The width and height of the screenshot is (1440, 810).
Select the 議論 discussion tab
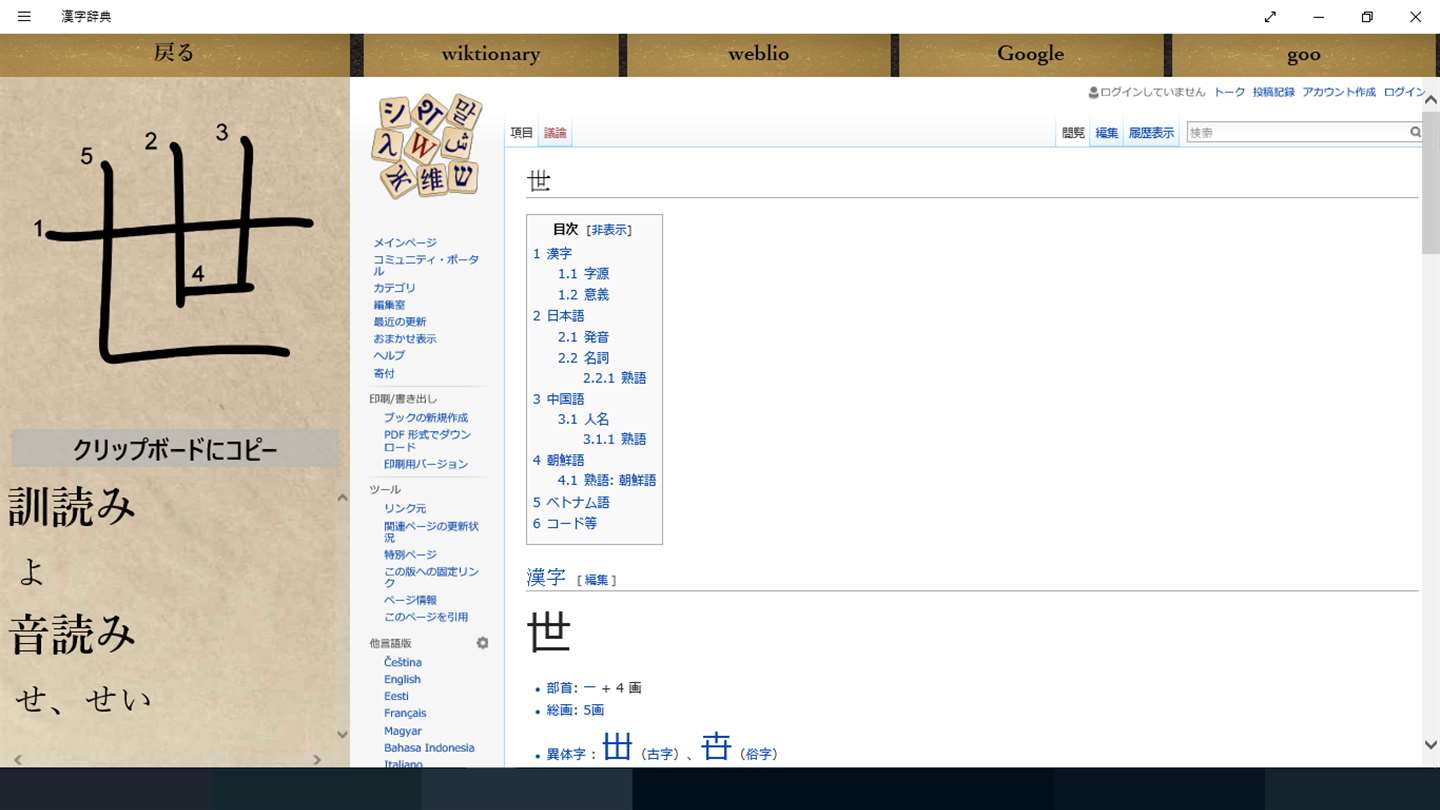pyautogui.click(x=555, y=133)
